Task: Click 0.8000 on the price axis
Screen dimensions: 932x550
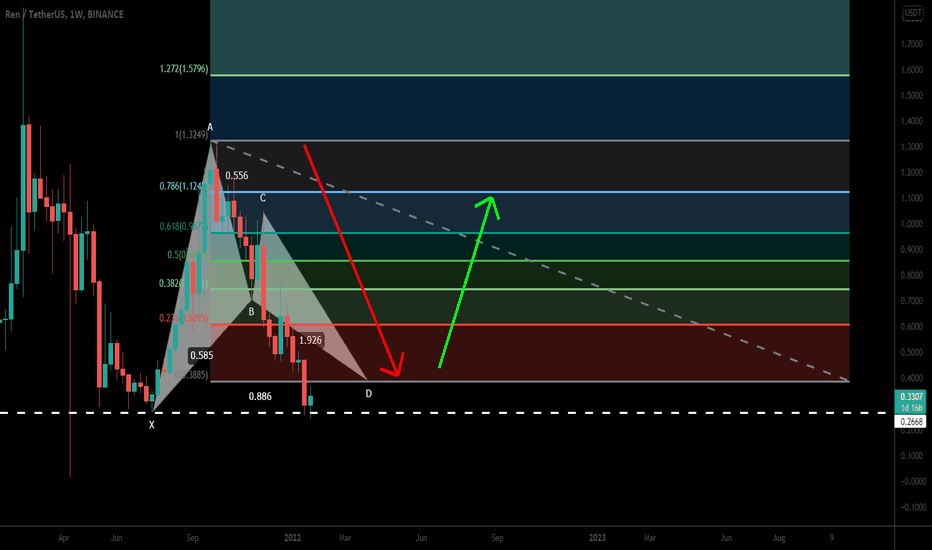Action: (912, 275)
